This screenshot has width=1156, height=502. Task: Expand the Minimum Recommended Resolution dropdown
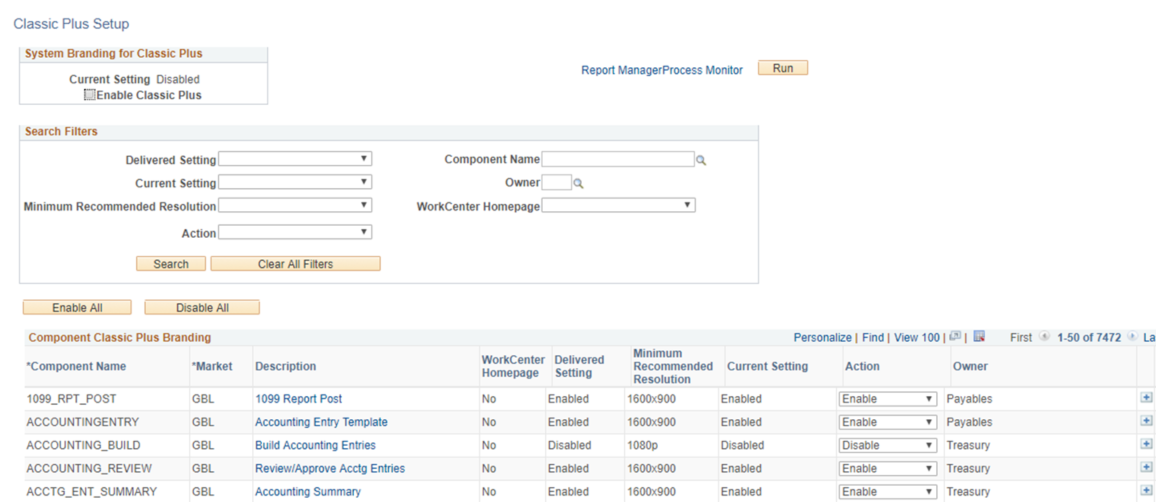click(295, 206)
